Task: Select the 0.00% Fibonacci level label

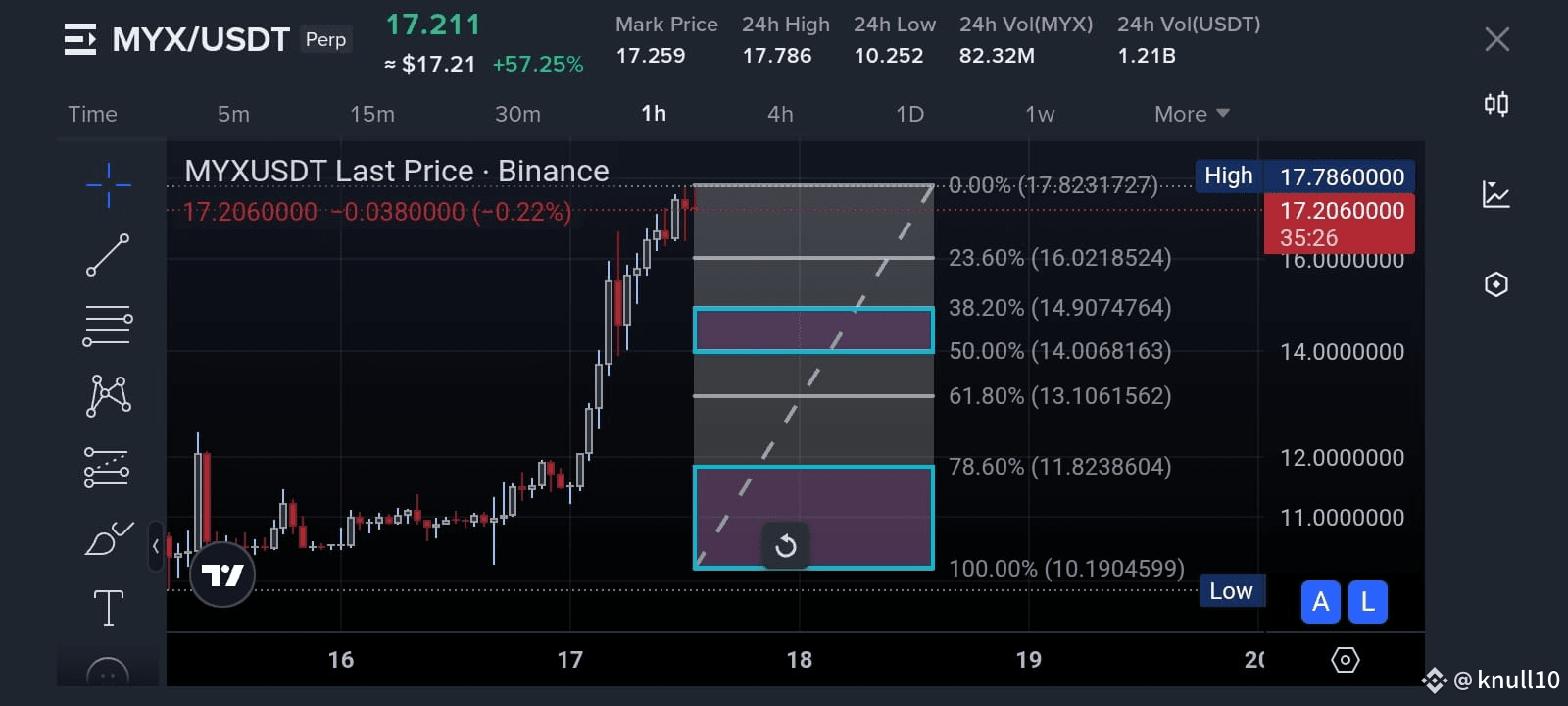Action: [x=1053, y=185]
